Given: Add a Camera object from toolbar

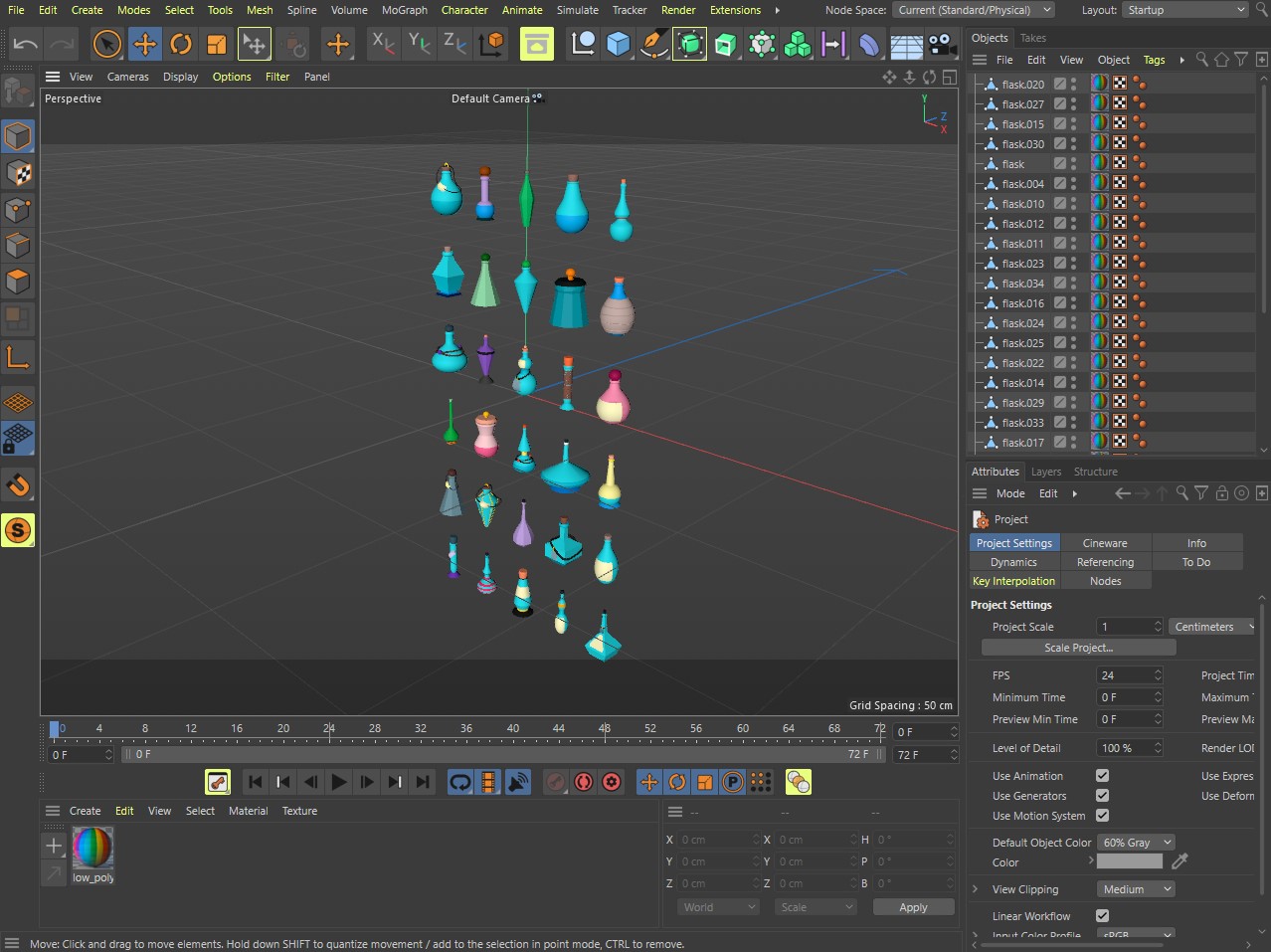Looking at the screenshot, I should coord(941,44).
